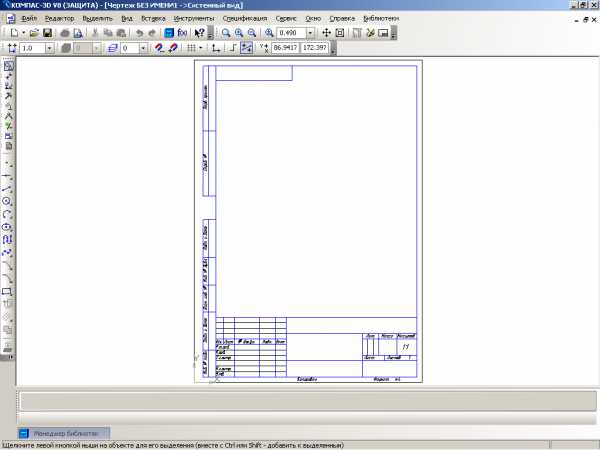The width and height of the screenshot is (600, 450).
Task: Click the X coordinate field 86.9417
Action: point(285,48)
